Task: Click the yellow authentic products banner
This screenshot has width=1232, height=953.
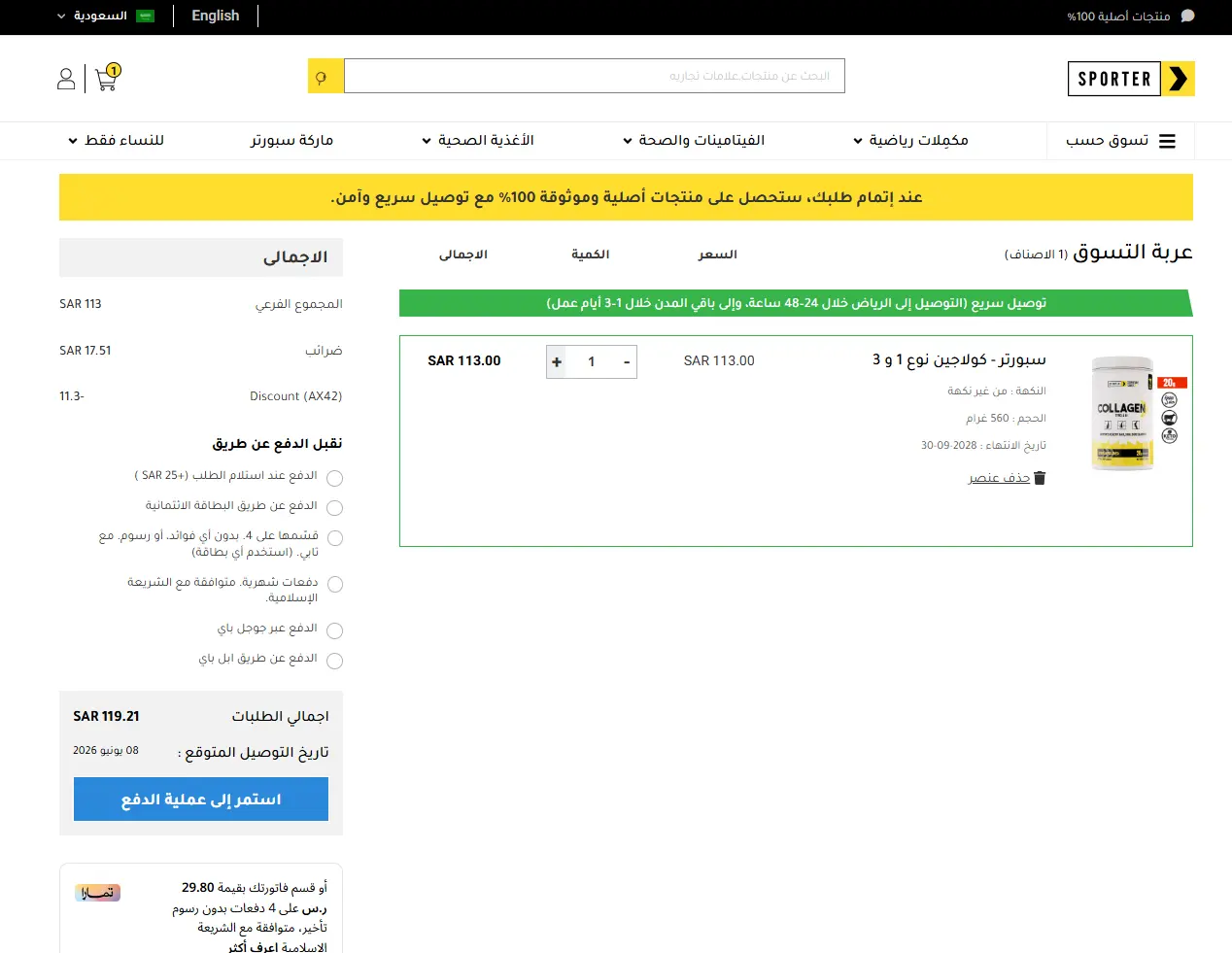Action: [x=626, y=197]
